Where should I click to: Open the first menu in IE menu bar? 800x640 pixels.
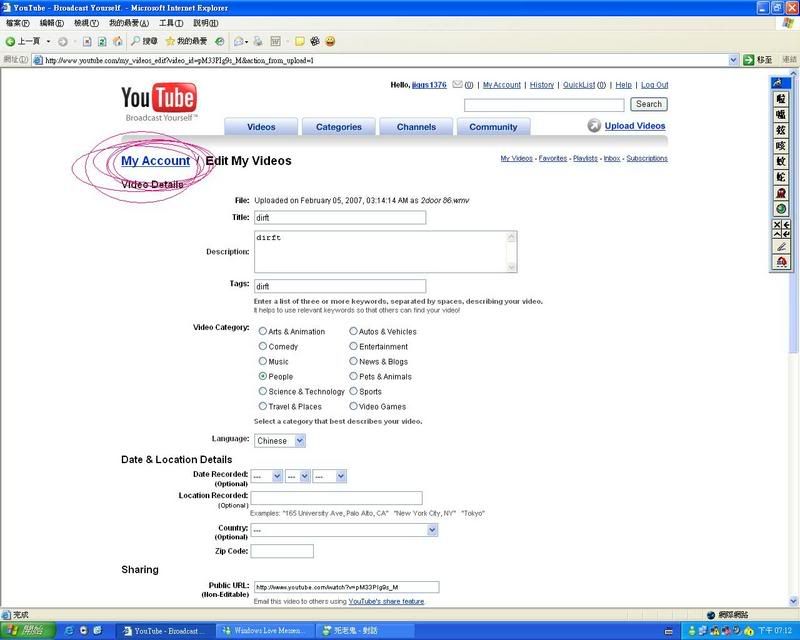click(17, 23)
